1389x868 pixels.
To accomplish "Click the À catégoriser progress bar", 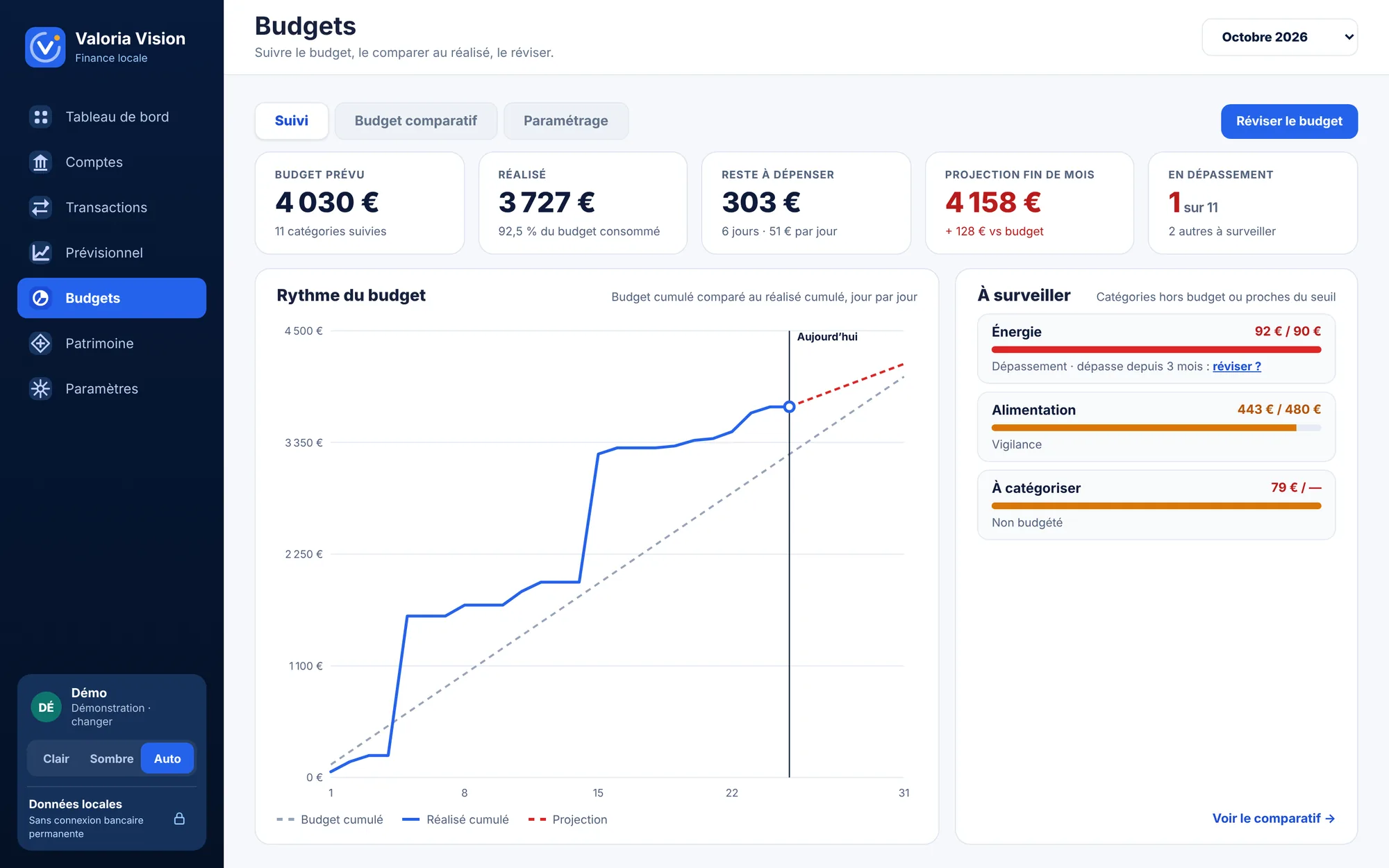I will (1156, 506).
